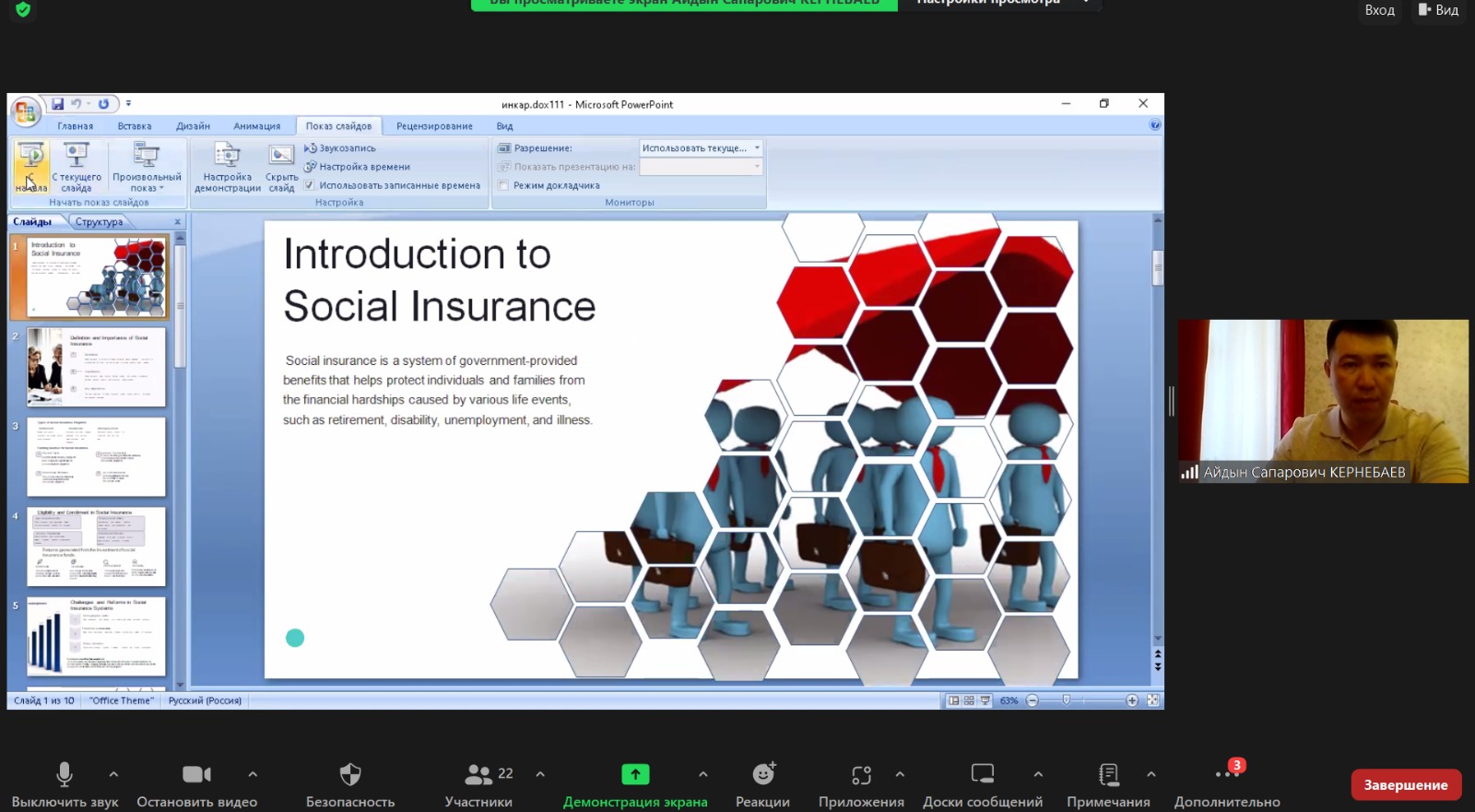The image size is (1475, 812).
Task: Switch to the Вставка ribbon tab
Action: tap(135, 126)
